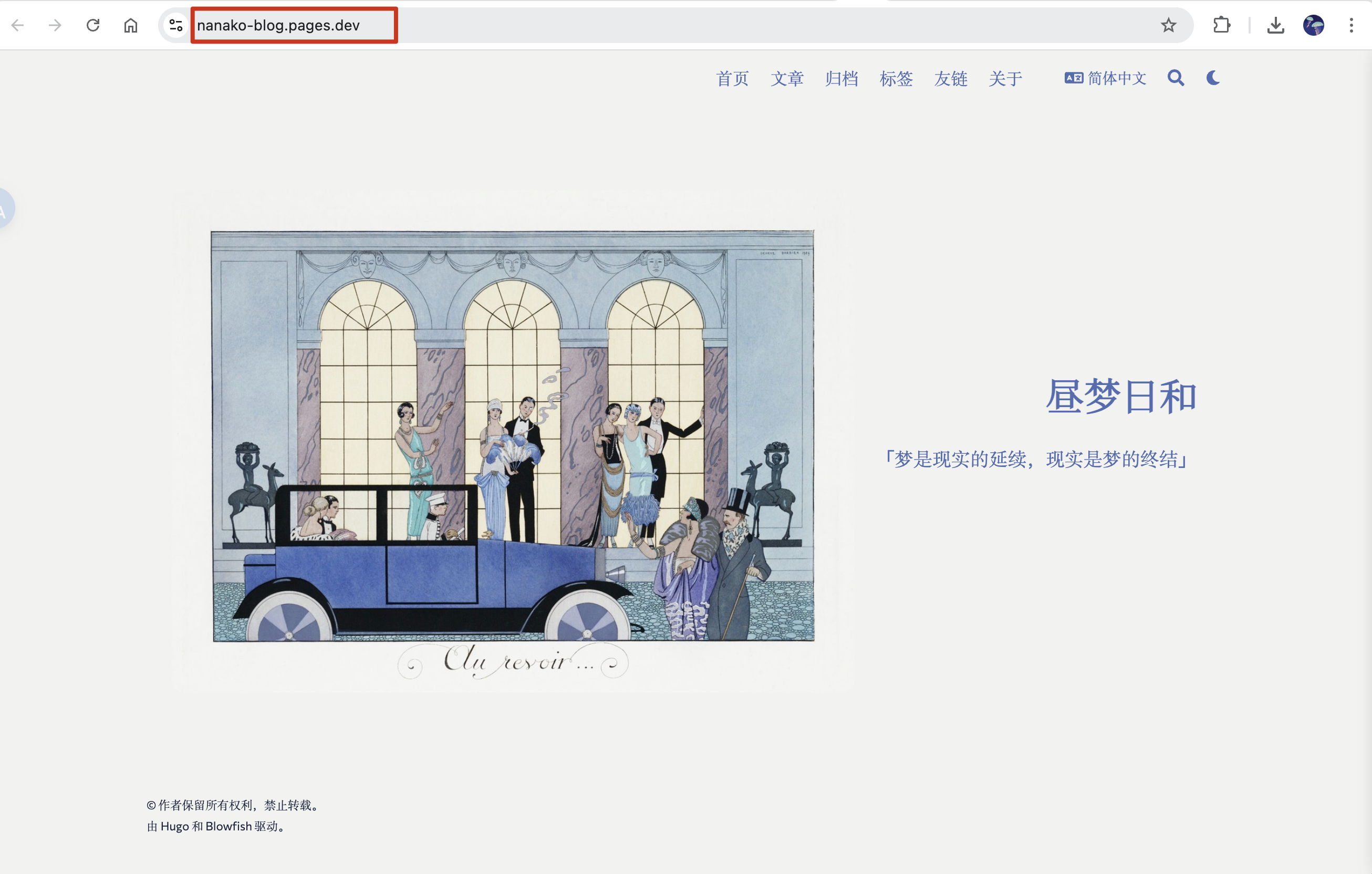Open the extensions puzzle icon
1372x874 pixels.
[x=1222, y=25]
